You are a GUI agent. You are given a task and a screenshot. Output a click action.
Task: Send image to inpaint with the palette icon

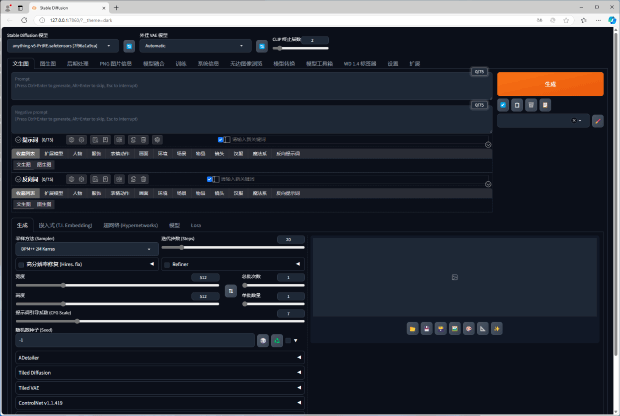pyautogui.click(x=469, y=329)
